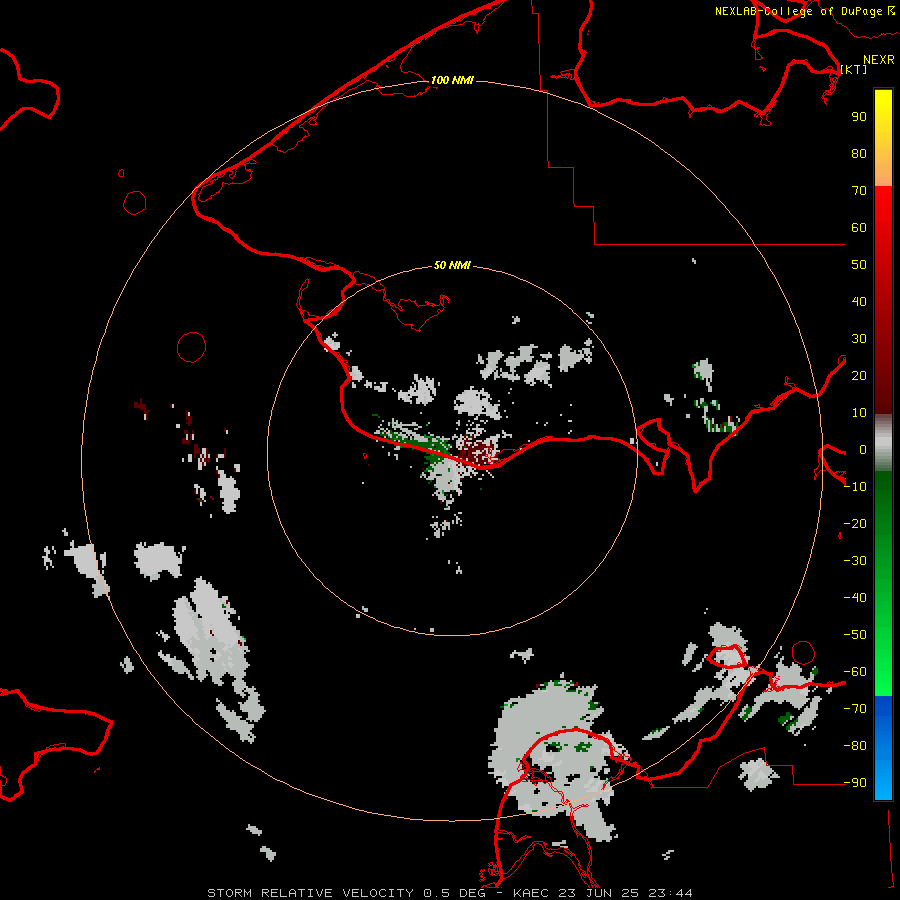Click the "KAEC" station ID in footer
The image size is (900, 900).
click(x=532, y=893)
